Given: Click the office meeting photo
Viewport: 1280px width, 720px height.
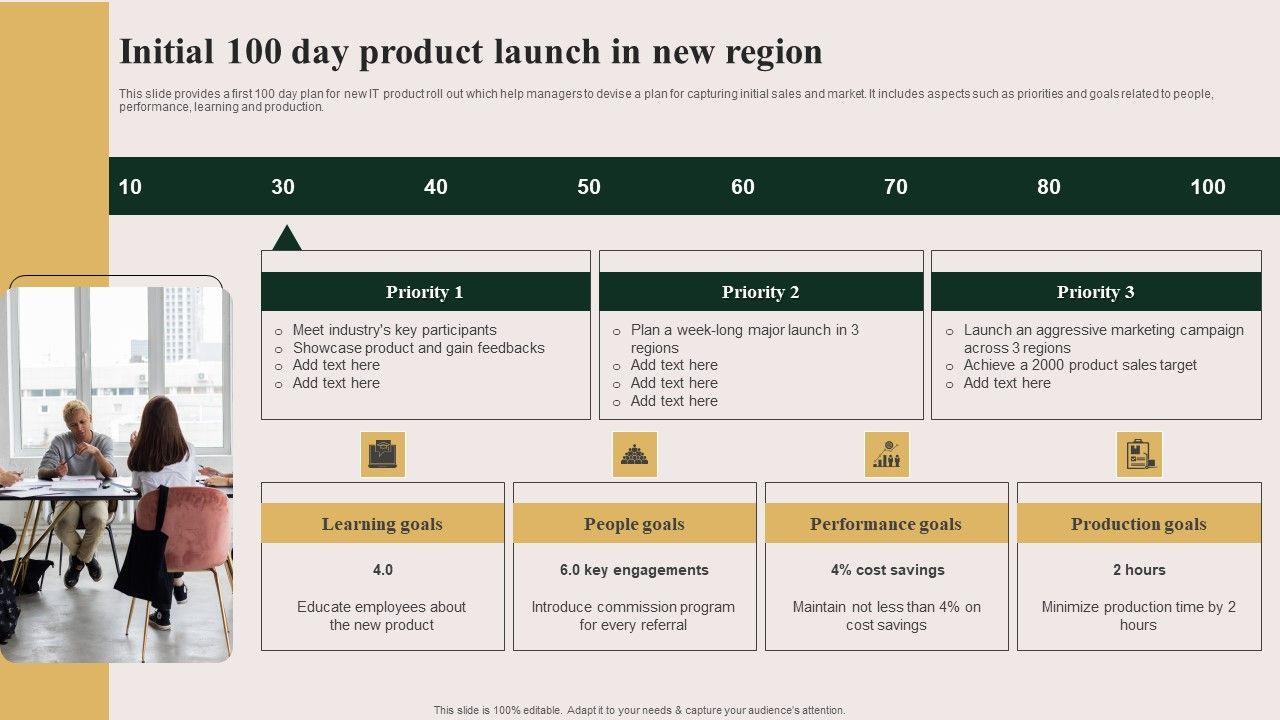Looking at the screenshot, I should (x=116, y=475).
